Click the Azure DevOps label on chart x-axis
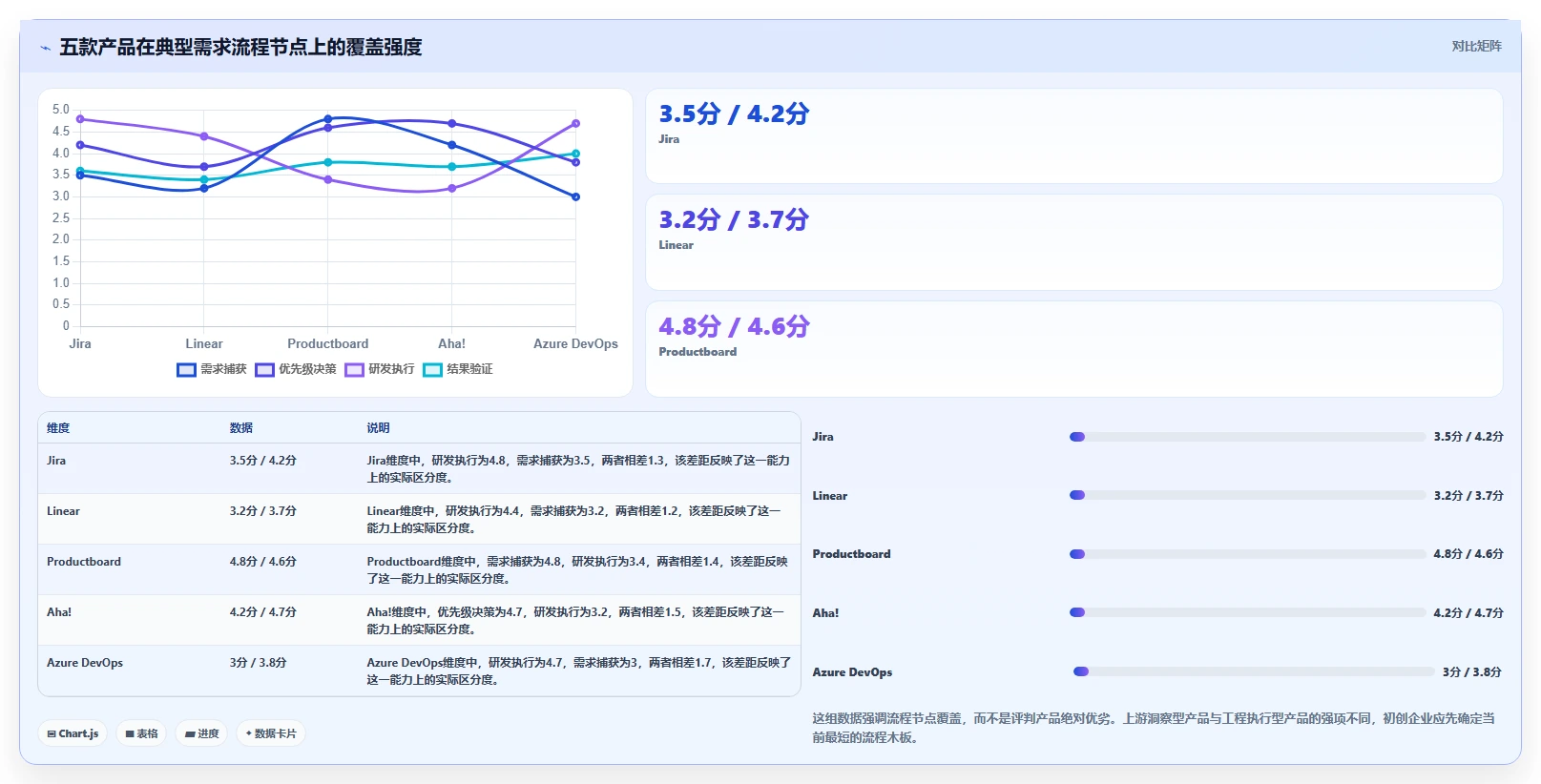The width and height of the screenshot is (1541, 784). coord(575,344)
